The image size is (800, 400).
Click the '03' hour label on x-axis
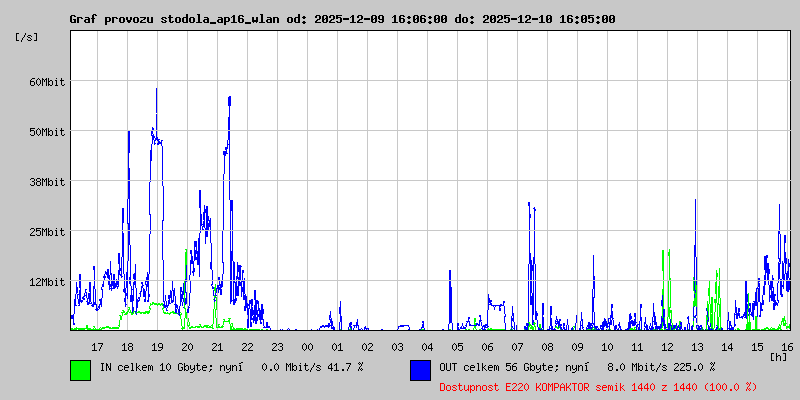click(397, 347)
